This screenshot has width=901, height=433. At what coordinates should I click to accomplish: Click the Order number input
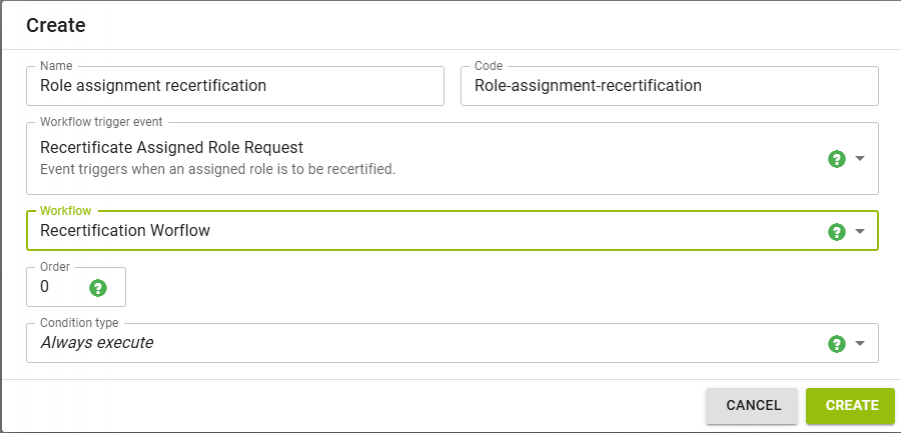tap(58, 288)
